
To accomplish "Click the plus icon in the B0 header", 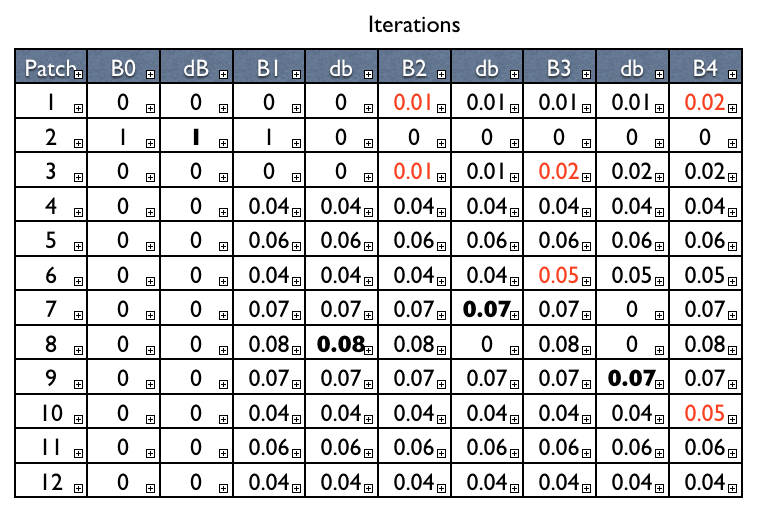I will [150, 73].
